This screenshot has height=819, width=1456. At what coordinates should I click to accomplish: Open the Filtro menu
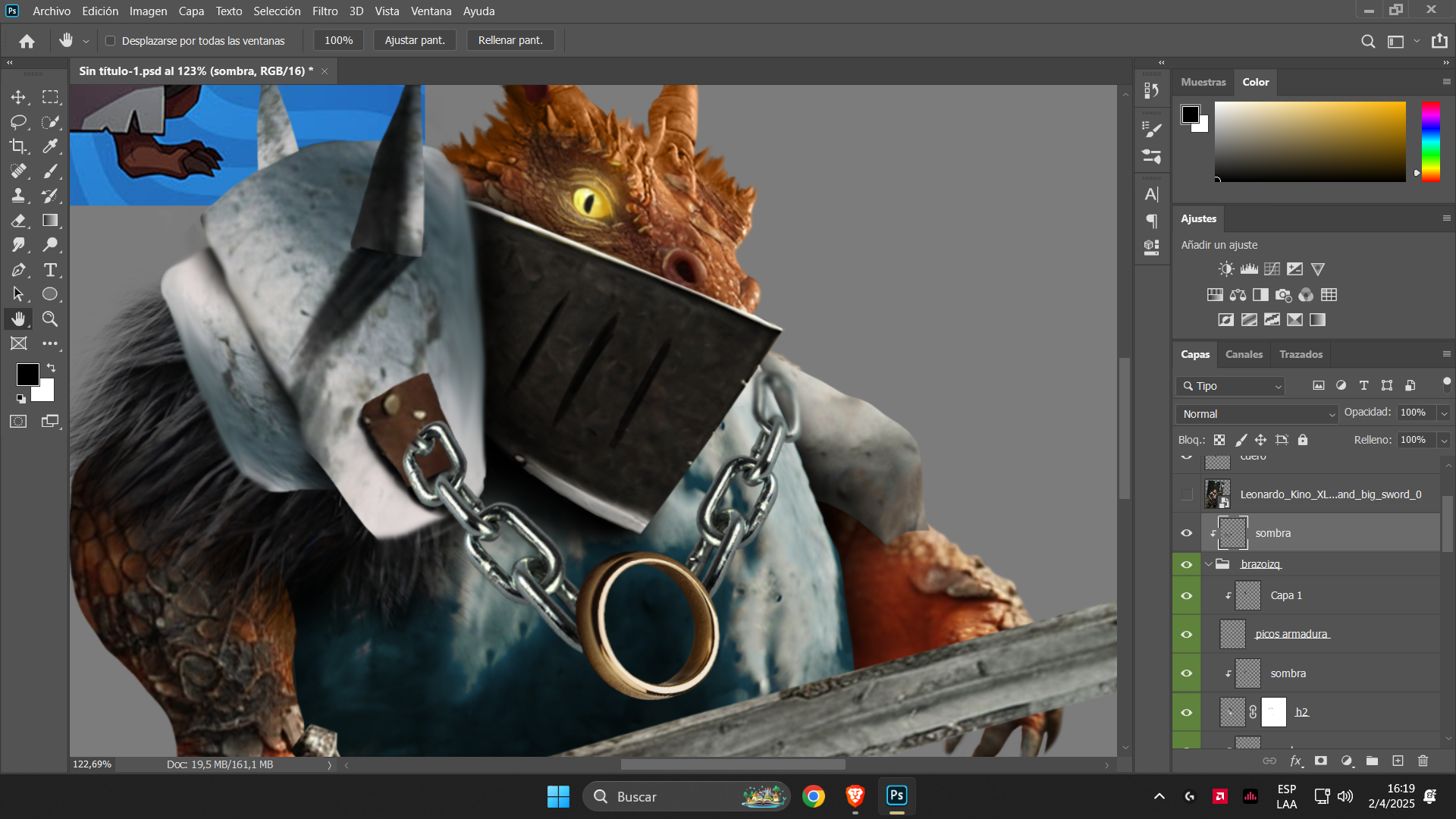pyautogui.click(x=325, y=11)
